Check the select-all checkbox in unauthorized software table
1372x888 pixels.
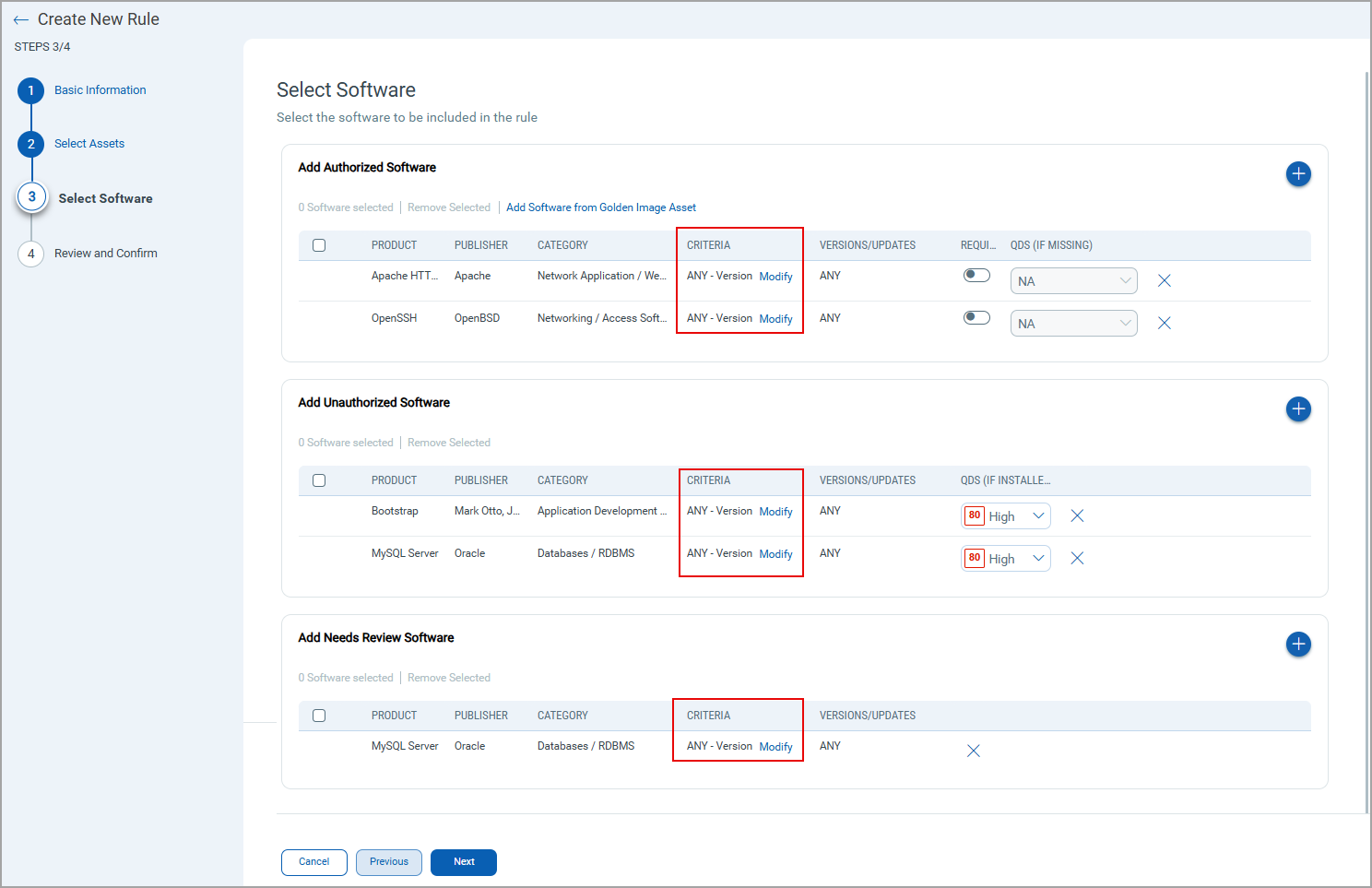pyautogui.click(x=318, y=480)
